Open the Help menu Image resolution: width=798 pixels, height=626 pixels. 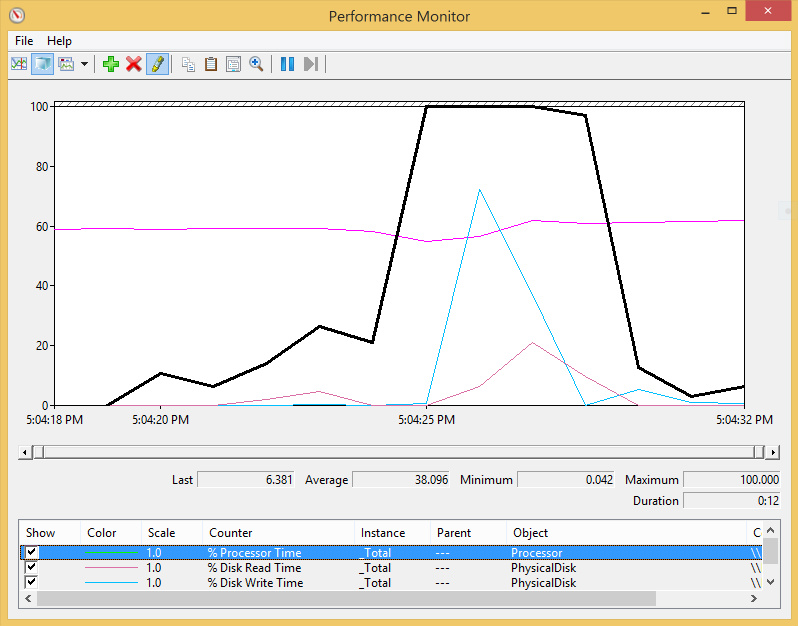(59, 41)
